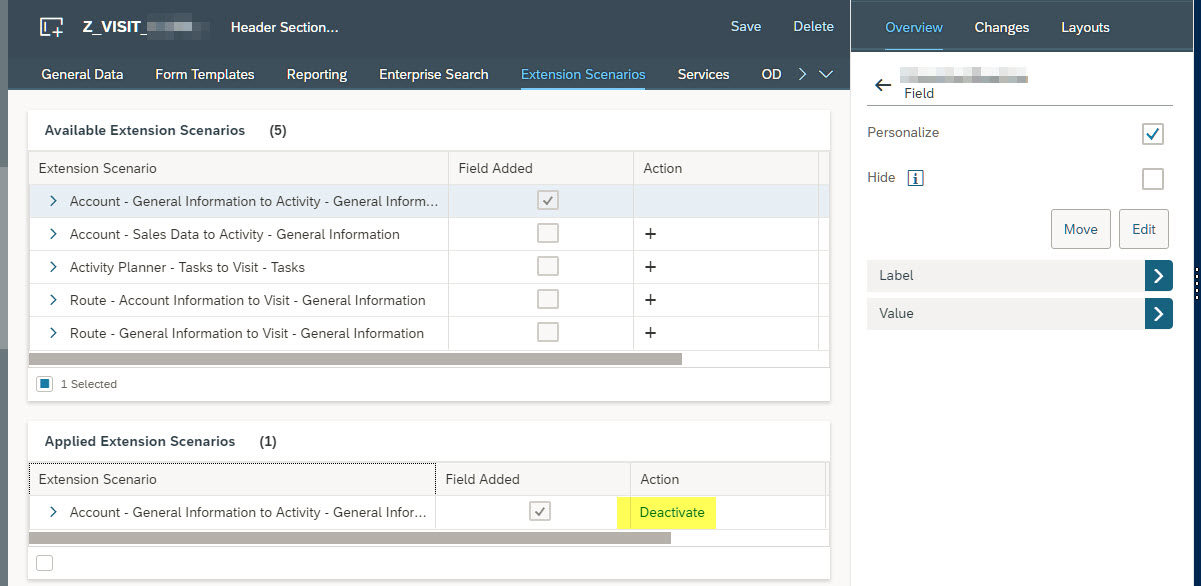Toggle the '1 Selected' select-all checkbox

pyautogui.click(x=45, y=384)
